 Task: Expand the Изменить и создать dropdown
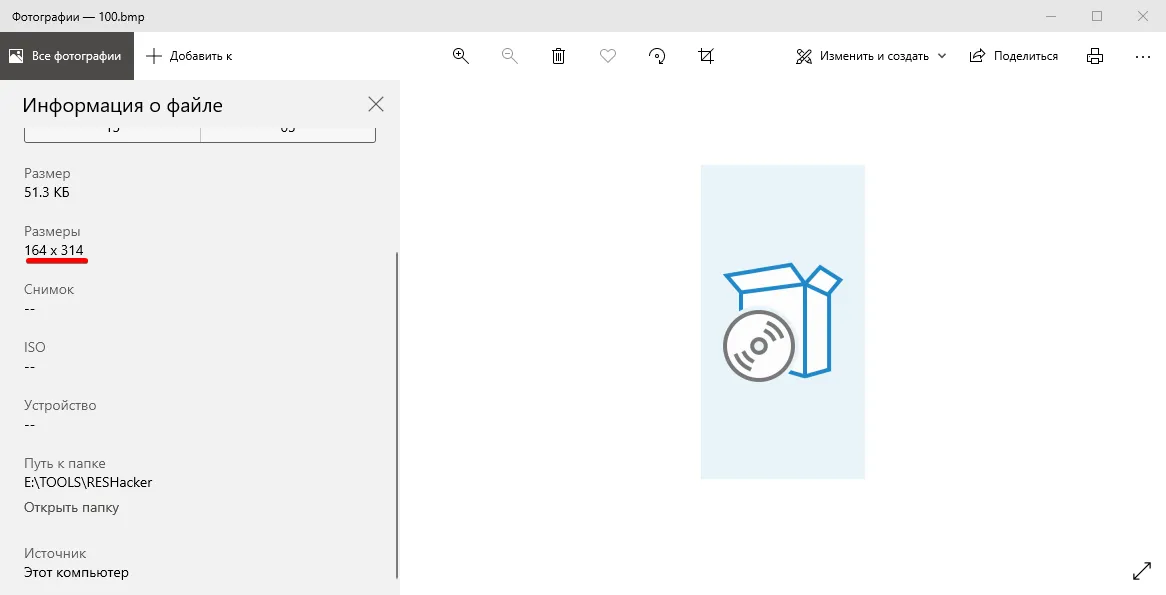coord(871,56)
